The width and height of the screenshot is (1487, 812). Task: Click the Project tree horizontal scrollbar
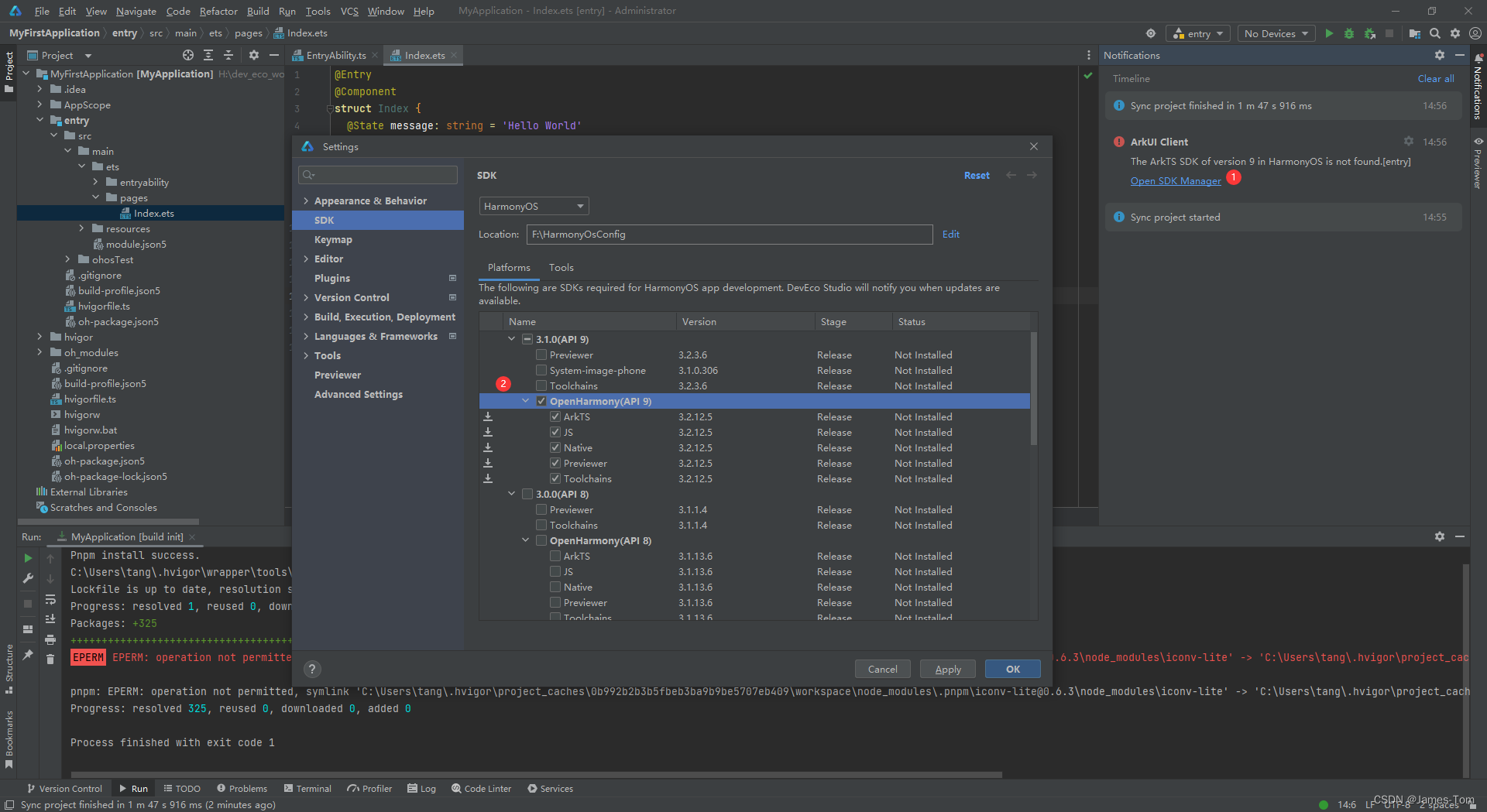click(x=108, y=522)
